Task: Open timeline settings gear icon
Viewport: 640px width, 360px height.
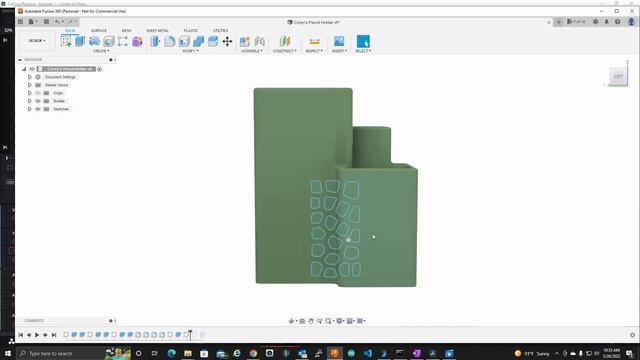Action: point(633,335)
